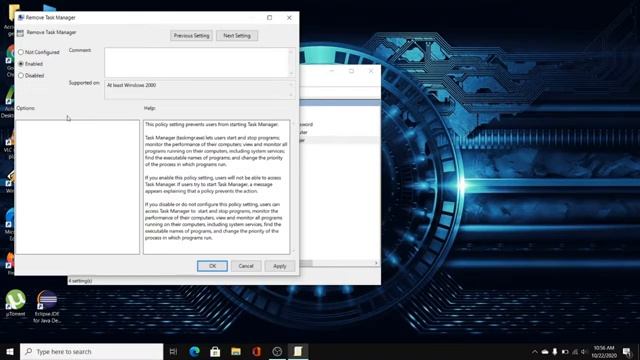The image size is (640, 360).
Task: Click the Group Policy Editor taskbar icon
Action: [x=298, y=351]
